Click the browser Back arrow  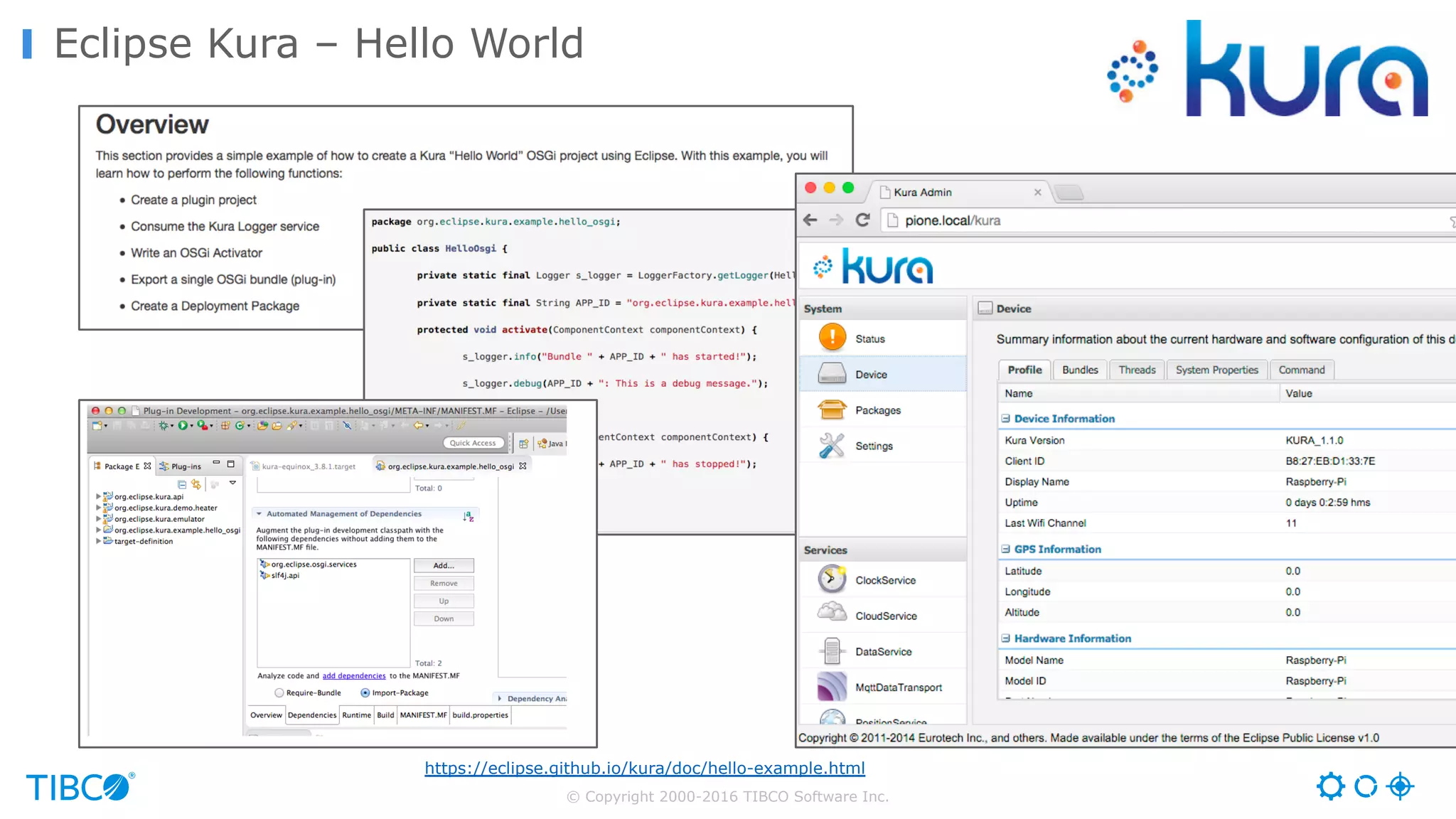click(810, 220)
